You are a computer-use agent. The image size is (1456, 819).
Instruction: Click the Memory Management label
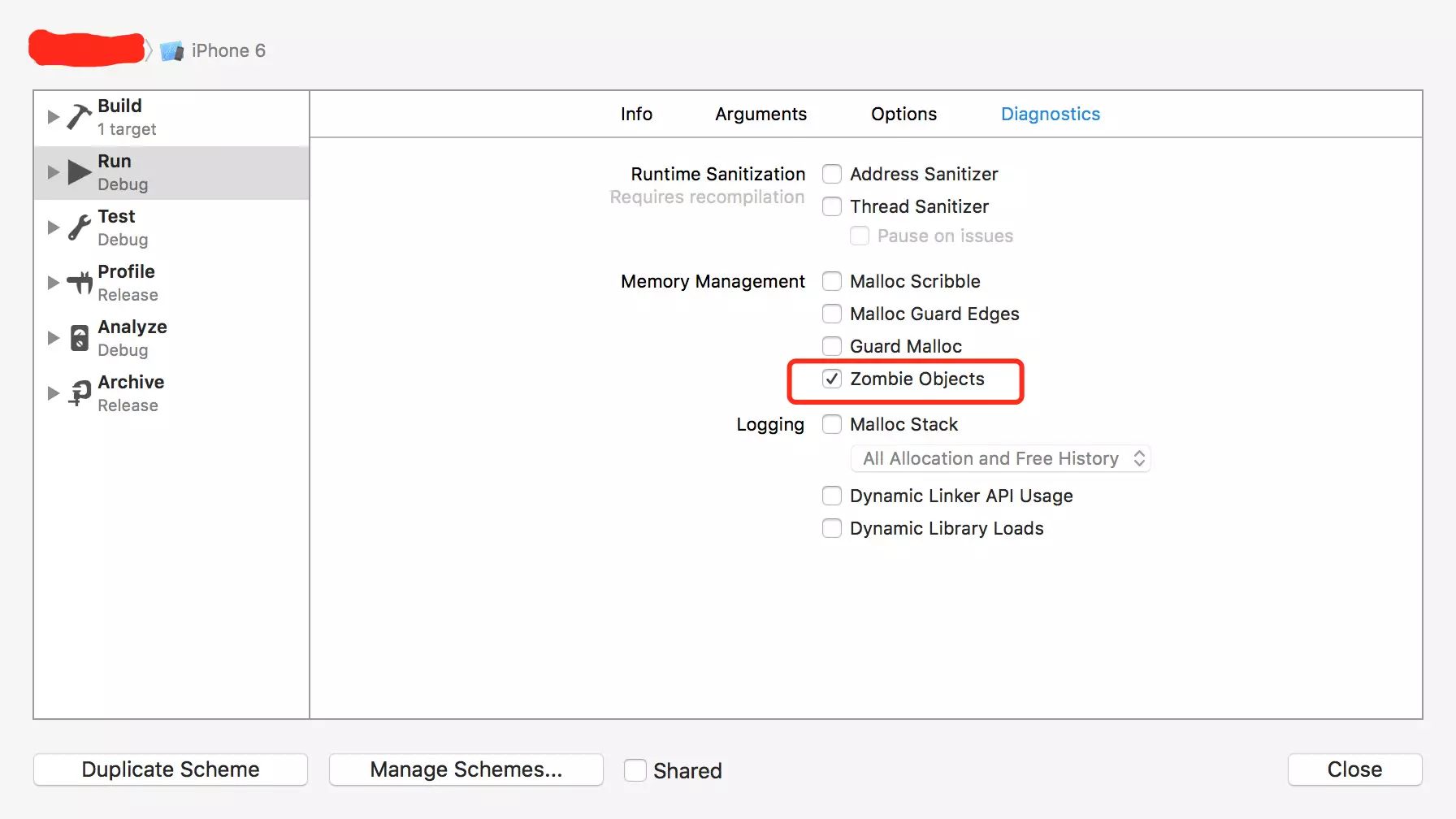713,281
